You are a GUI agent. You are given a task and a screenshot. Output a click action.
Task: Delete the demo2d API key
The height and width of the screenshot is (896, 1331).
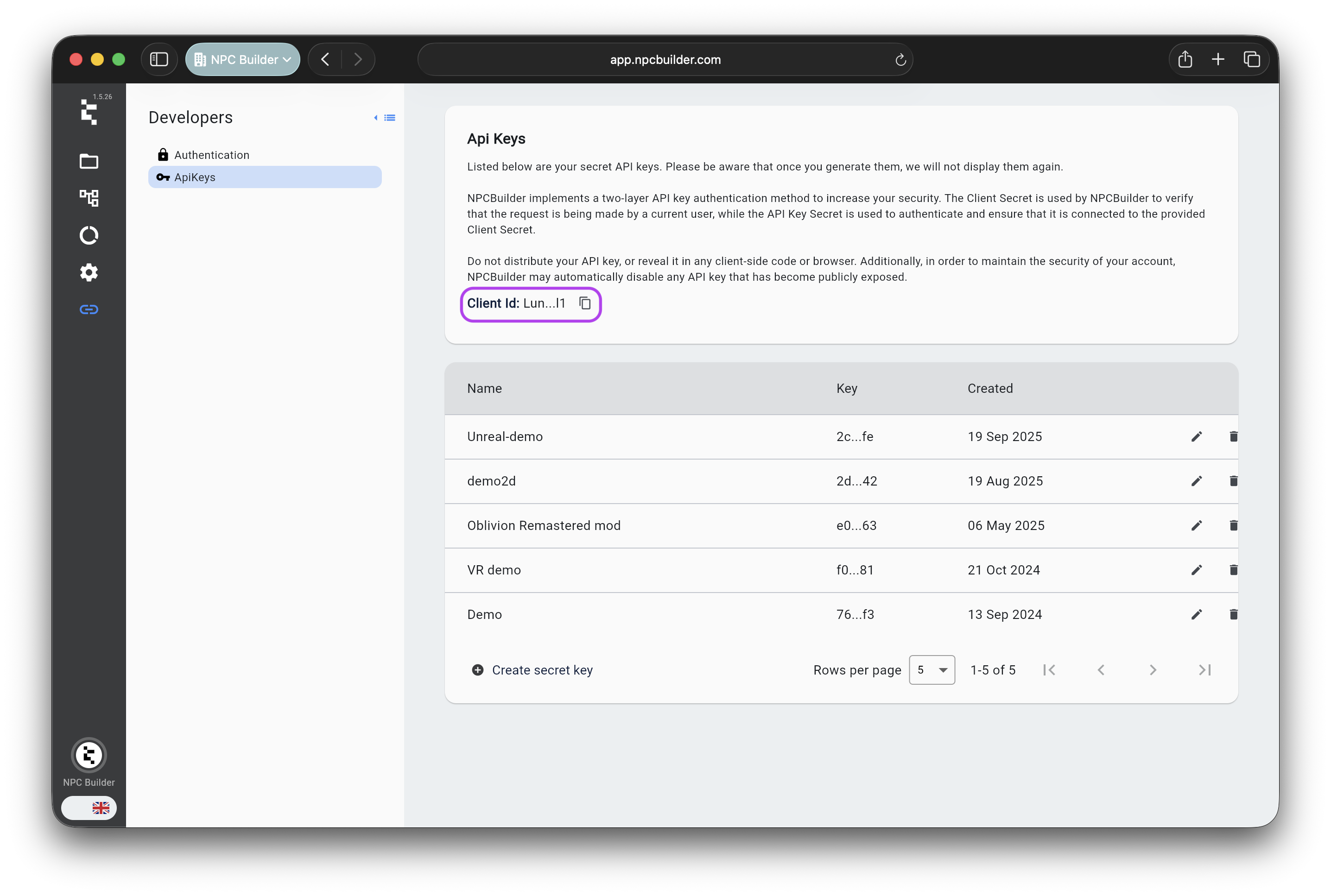(x=1233, y=481)
